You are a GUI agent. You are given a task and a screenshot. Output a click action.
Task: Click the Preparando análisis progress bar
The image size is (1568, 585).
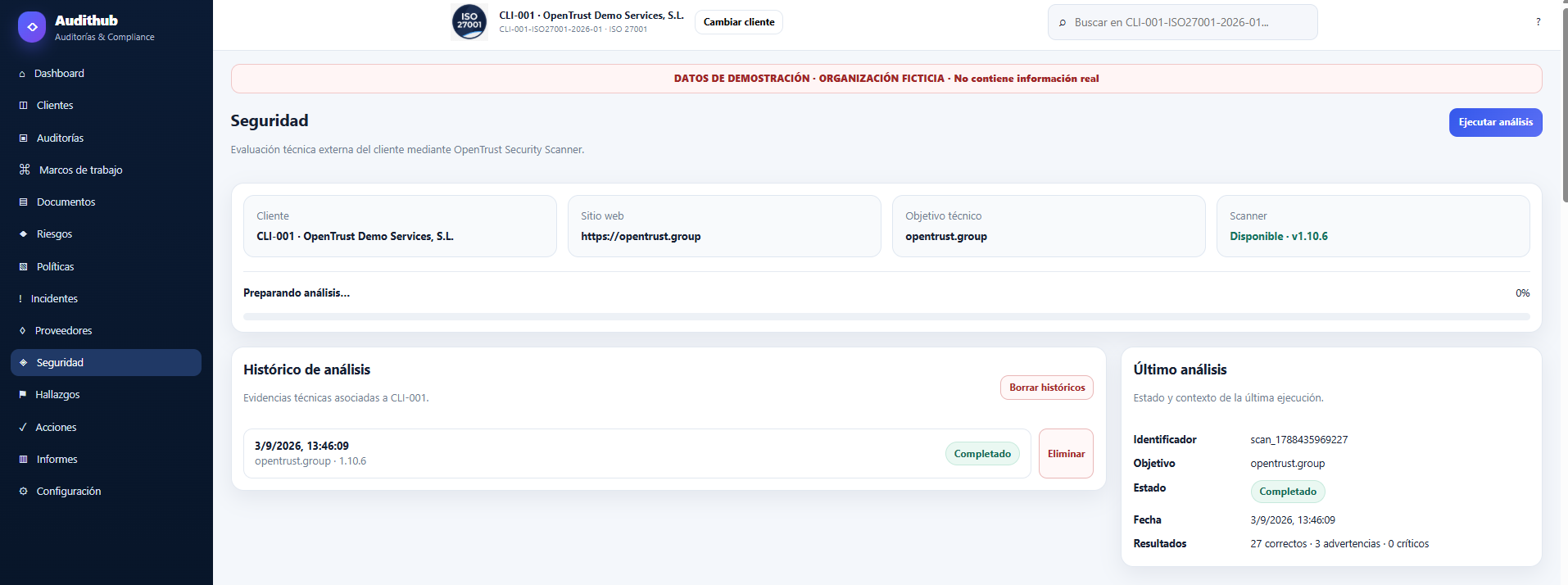tap(886, 316)
